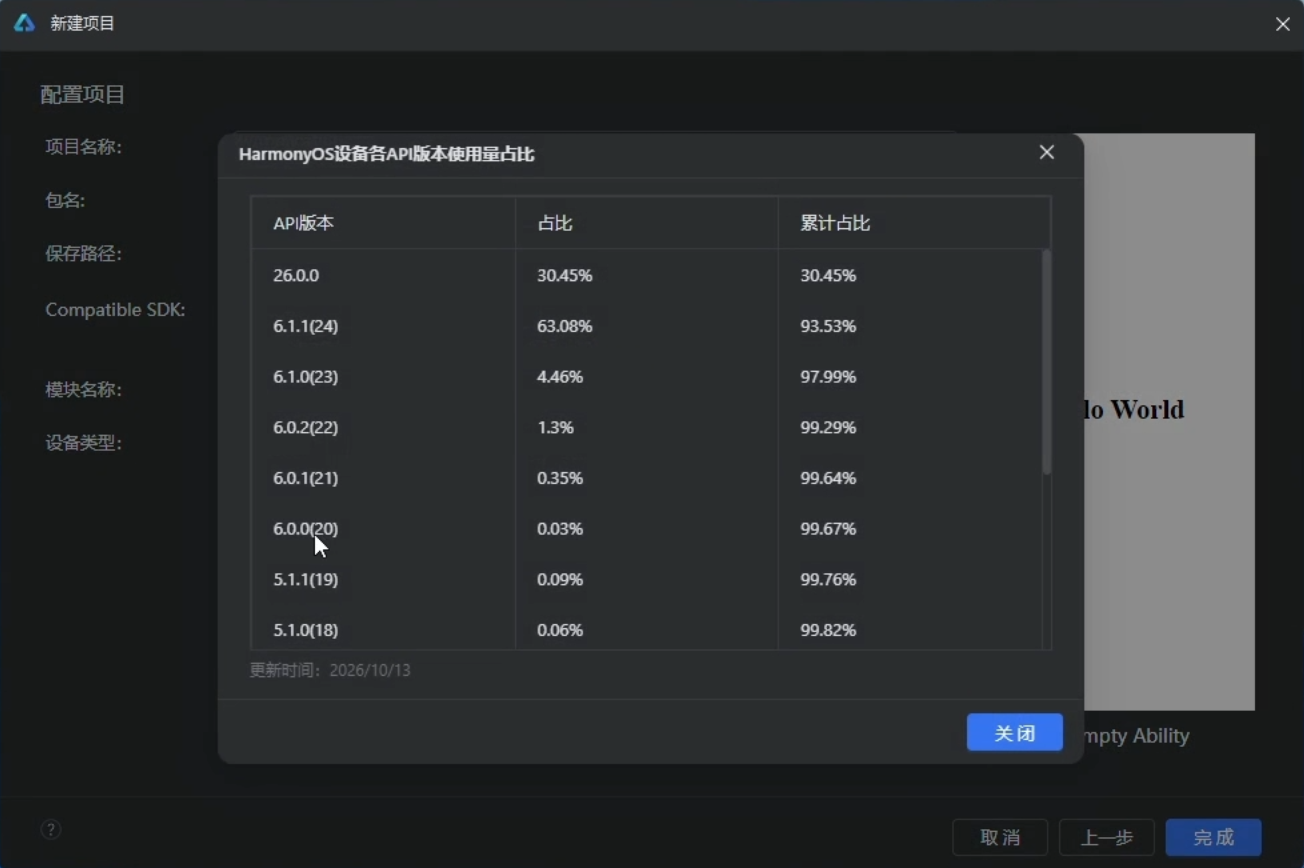Open the help question mark icon
1304x868 pixels.
[51, 829]
